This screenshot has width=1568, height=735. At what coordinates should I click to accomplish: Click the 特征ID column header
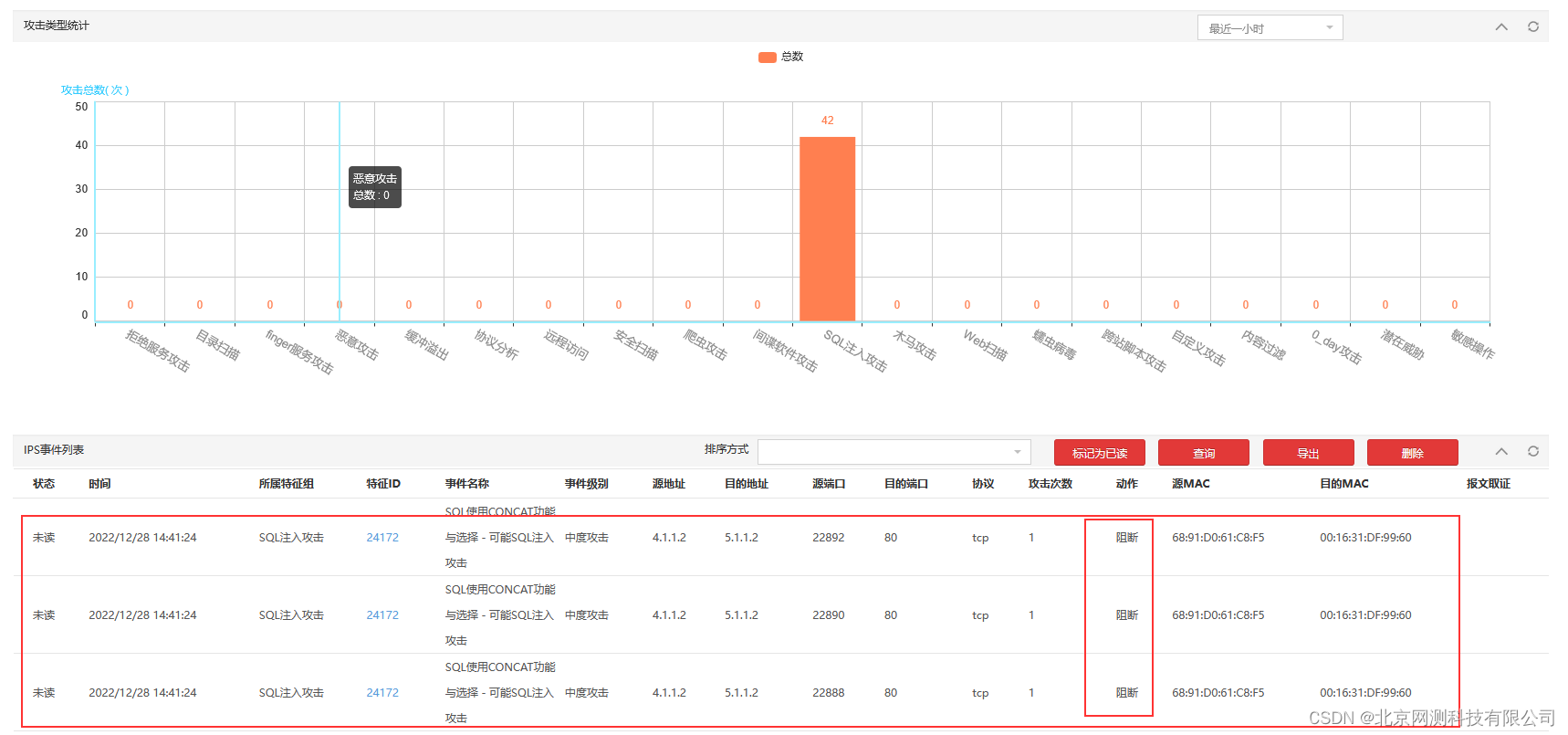click(383, 484)
